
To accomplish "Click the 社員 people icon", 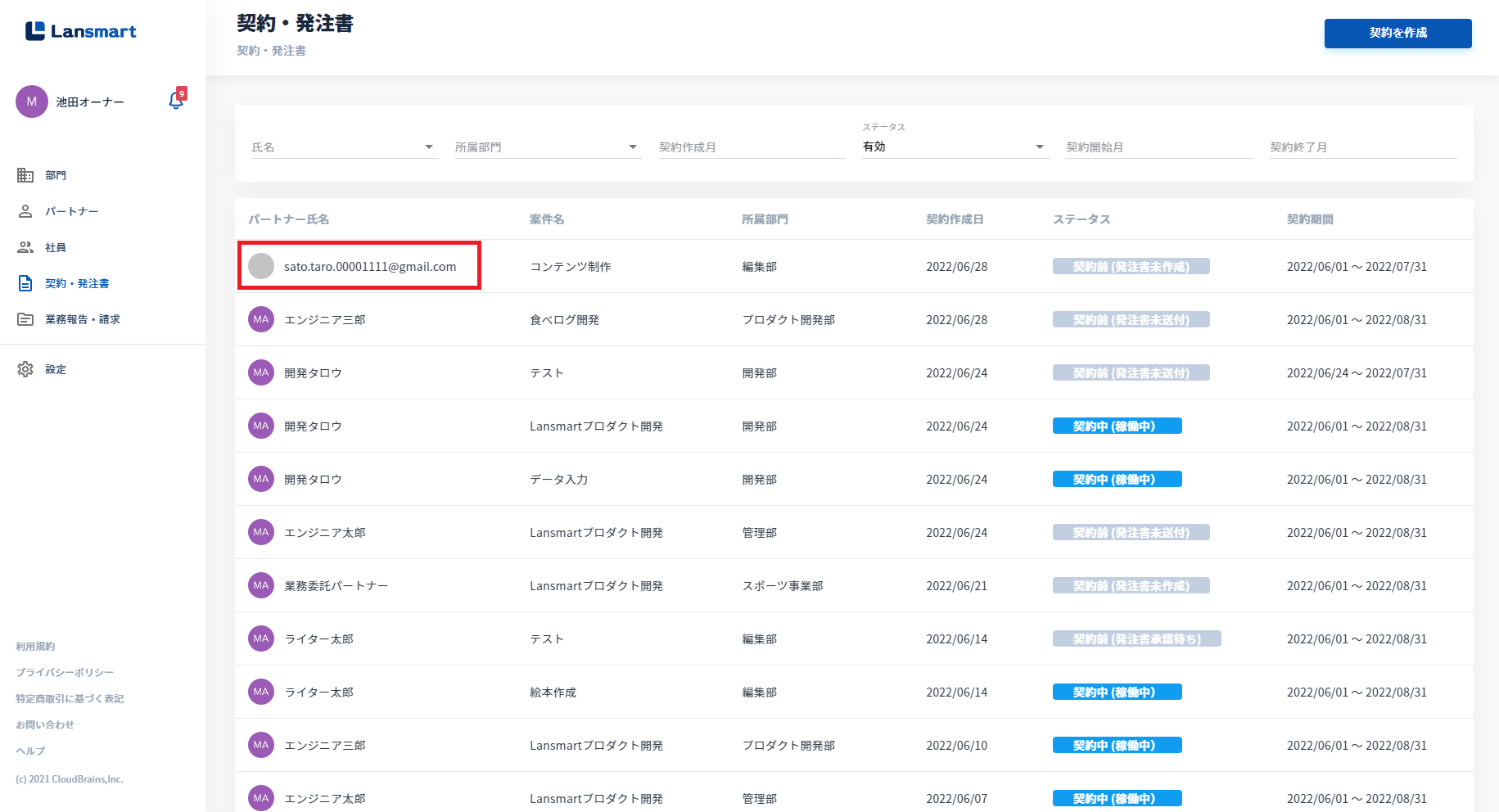I will [x=25, y=247].
